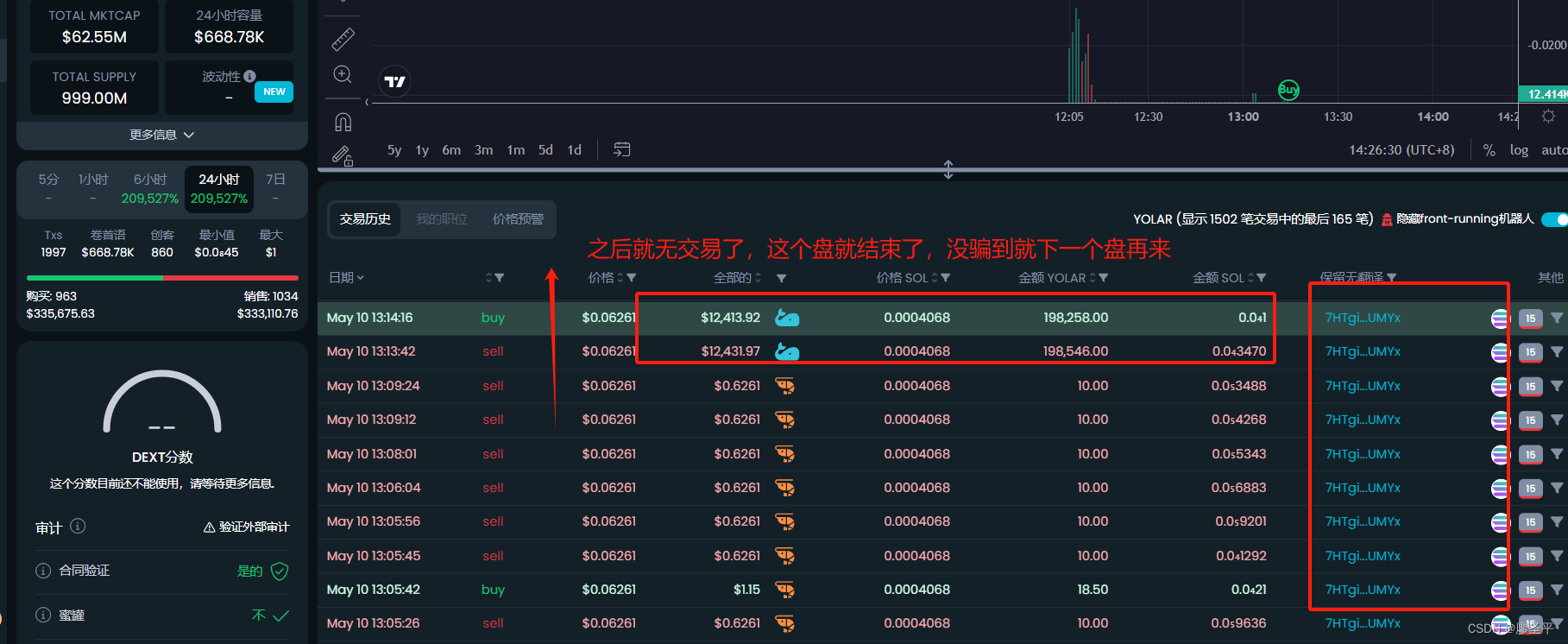Viewport: 1568px width, 644px height.
Task: Click the green Buy marker on chart
Action: [1288, 90]
